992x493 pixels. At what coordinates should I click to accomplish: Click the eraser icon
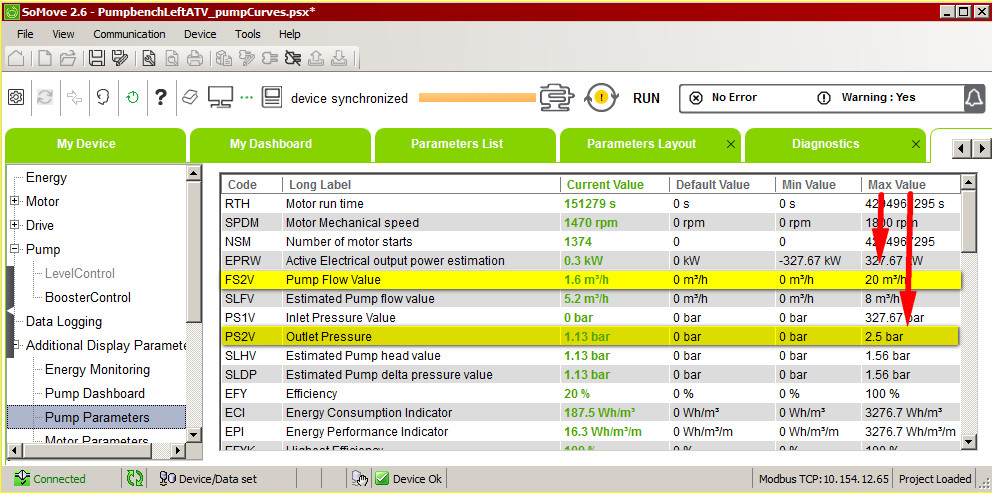[190, 97]
